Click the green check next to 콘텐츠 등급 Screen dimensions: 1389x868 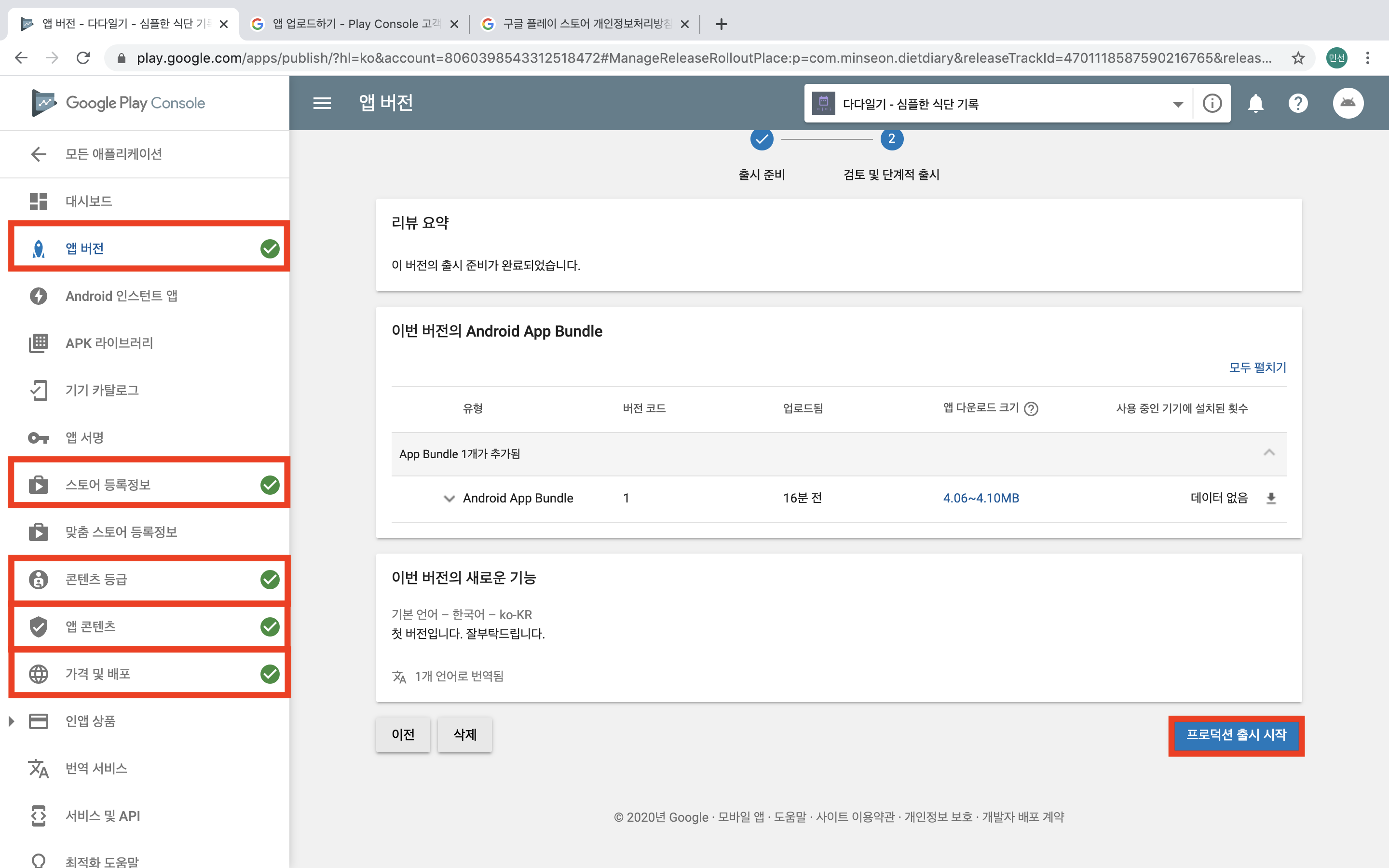(x=270, y=579)
